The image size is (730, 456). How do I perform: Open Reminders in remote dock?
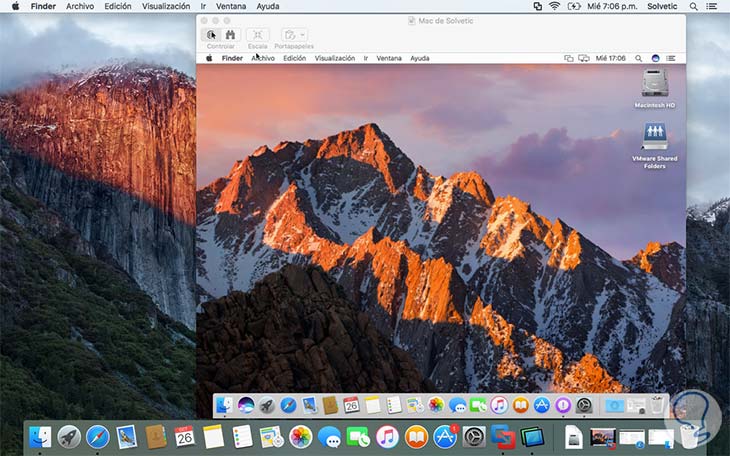(x=394, y=405)
